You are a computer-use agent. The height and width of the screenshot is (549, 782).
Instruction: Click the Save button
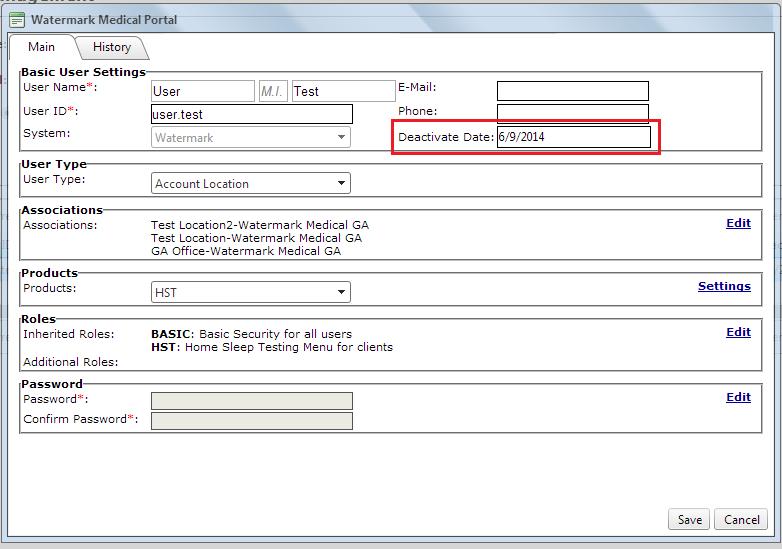point(689,520)
